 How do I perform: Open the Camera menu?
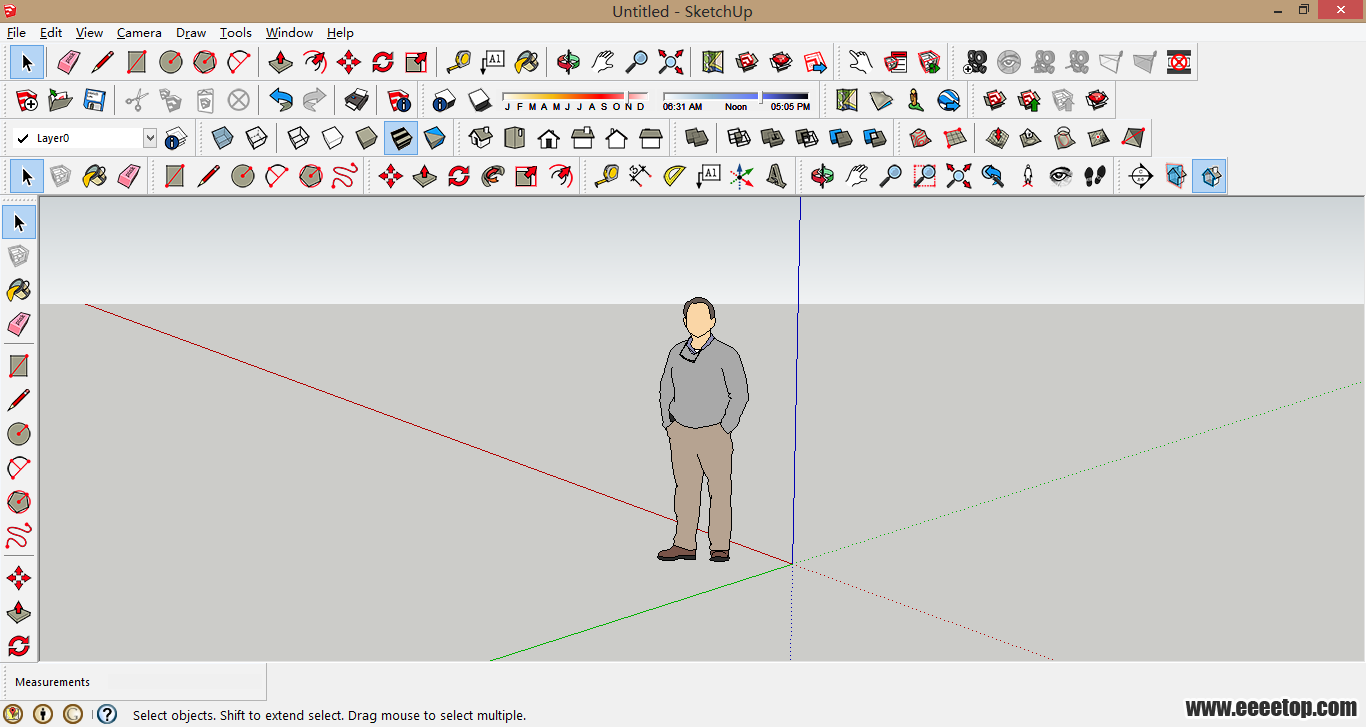pyautogui.click(x=139, y=33)
